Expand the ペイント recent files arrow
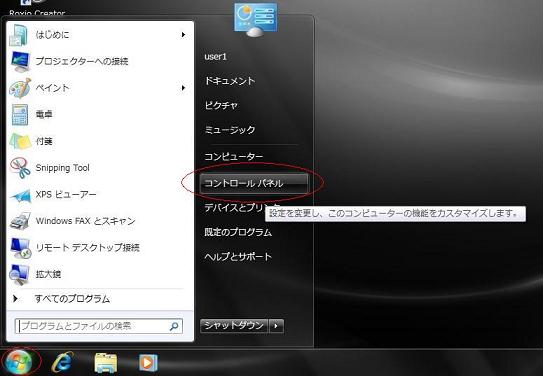Image resolution: width=543 pixels, height=376 pixels. click(183, 88)
